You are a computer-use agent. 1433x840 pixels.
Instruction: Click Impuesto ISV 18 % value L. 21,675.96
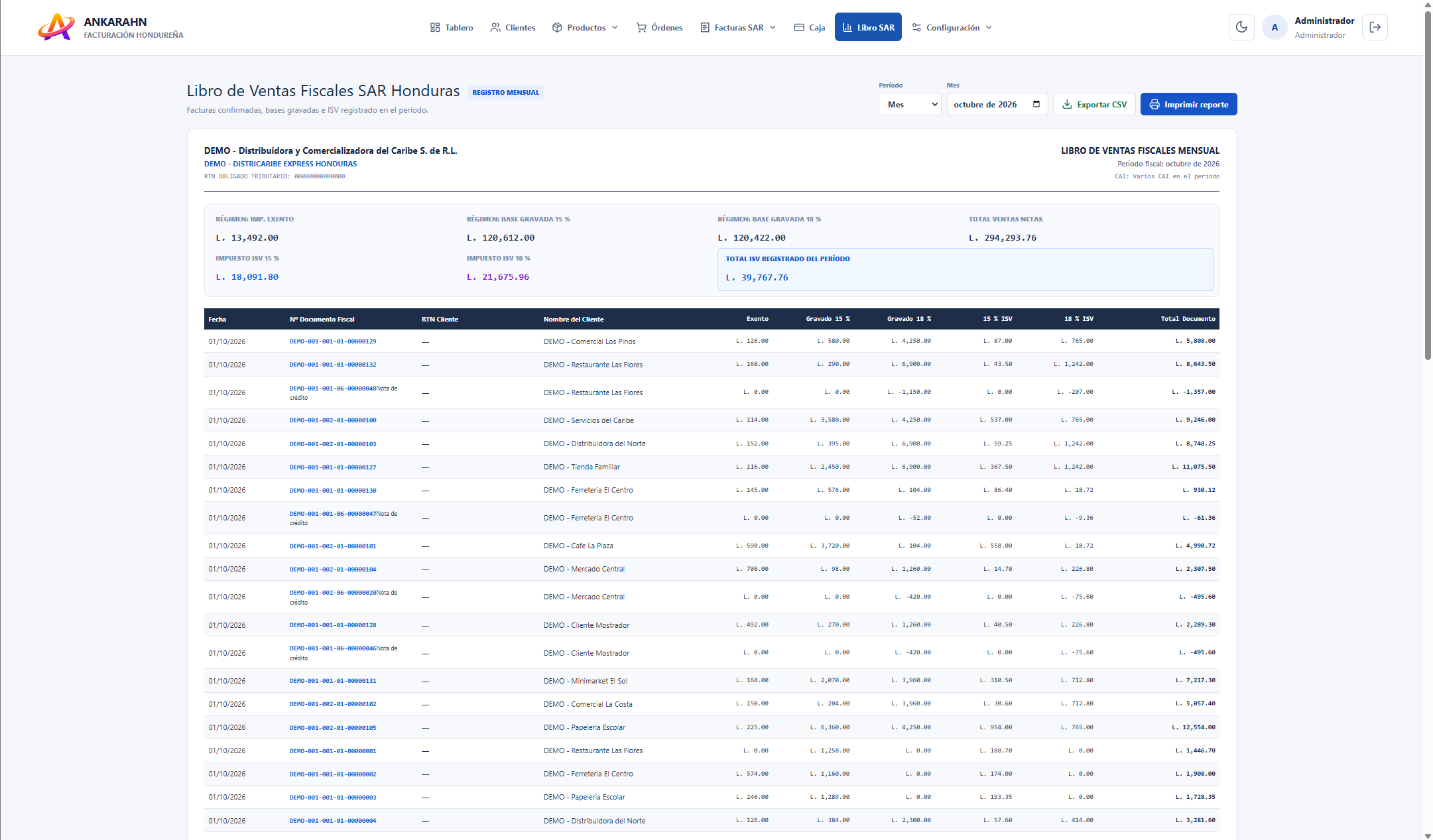[498, 276]
